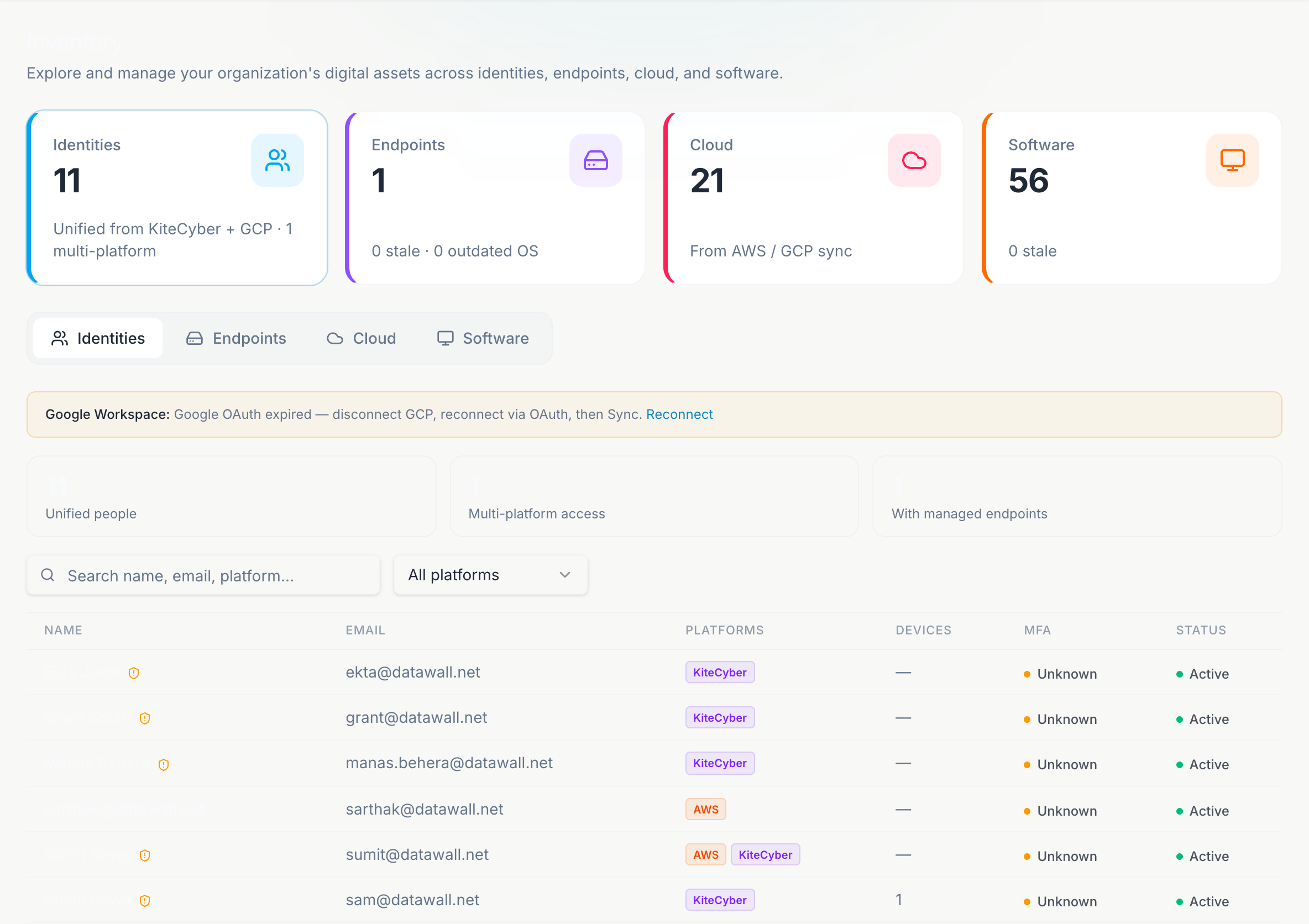Click the MFA column header
Screen dimensions: 1309x924
[x=1037, y=630]
